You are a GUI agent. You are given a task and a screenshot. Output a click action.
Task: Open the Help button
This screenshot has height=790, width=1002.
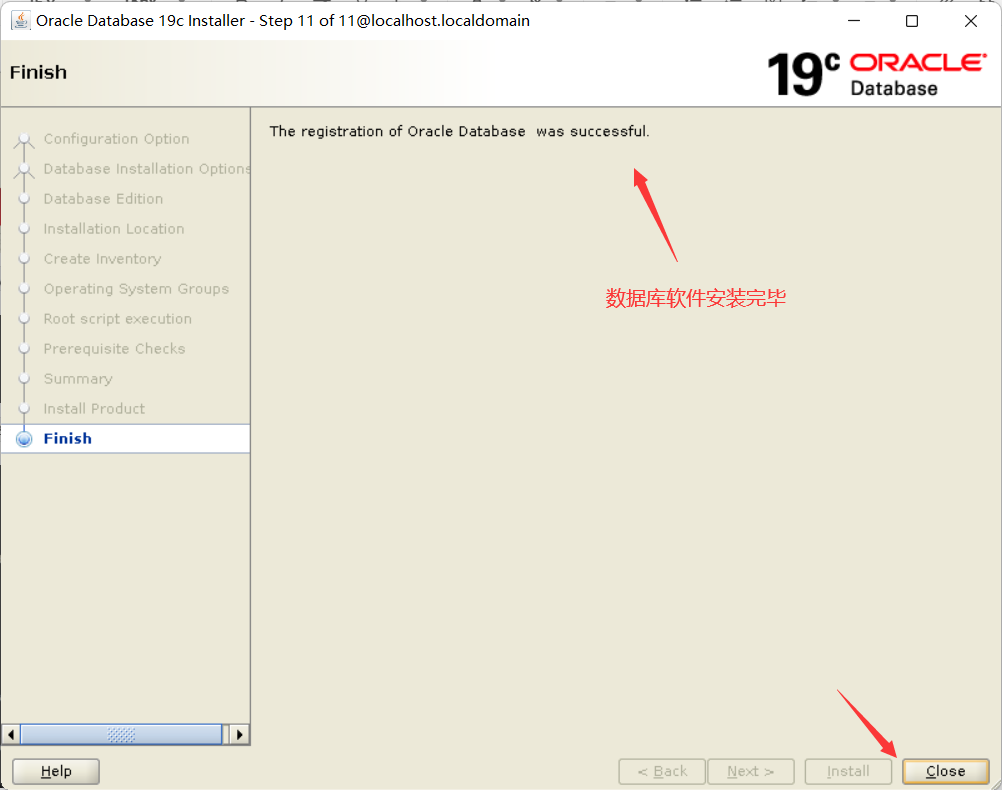(x=56, y=771)
